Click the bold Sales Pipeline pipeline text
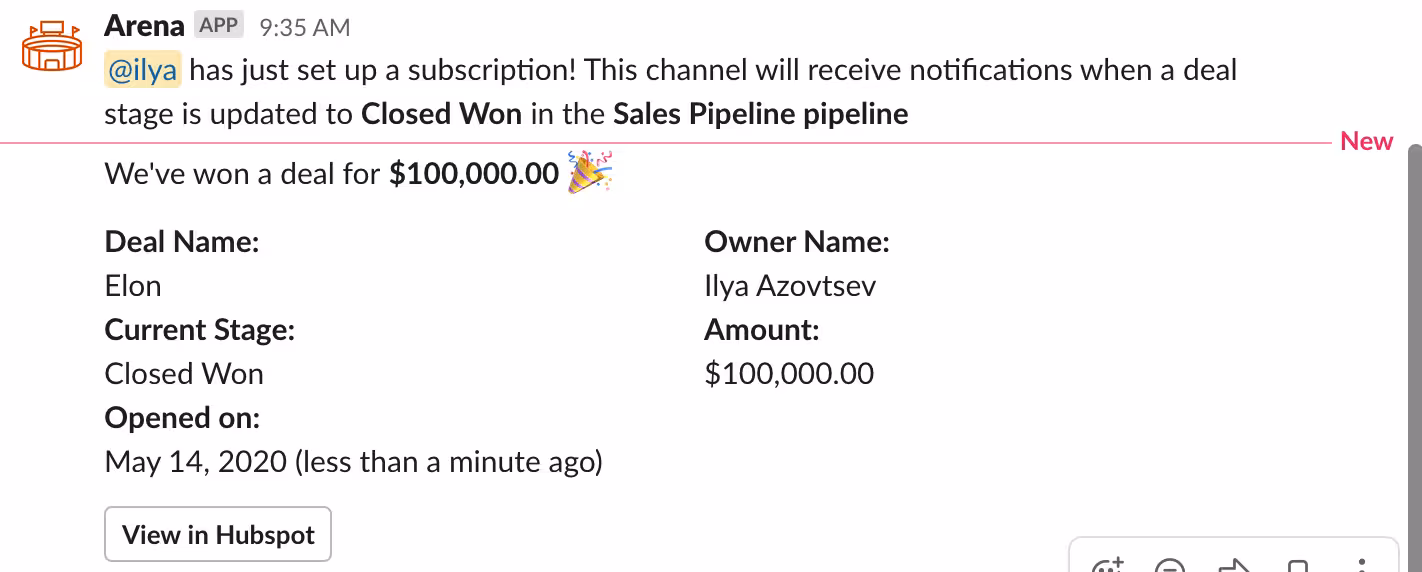Viewport: 1422px width, 572px height. (760, 114)
